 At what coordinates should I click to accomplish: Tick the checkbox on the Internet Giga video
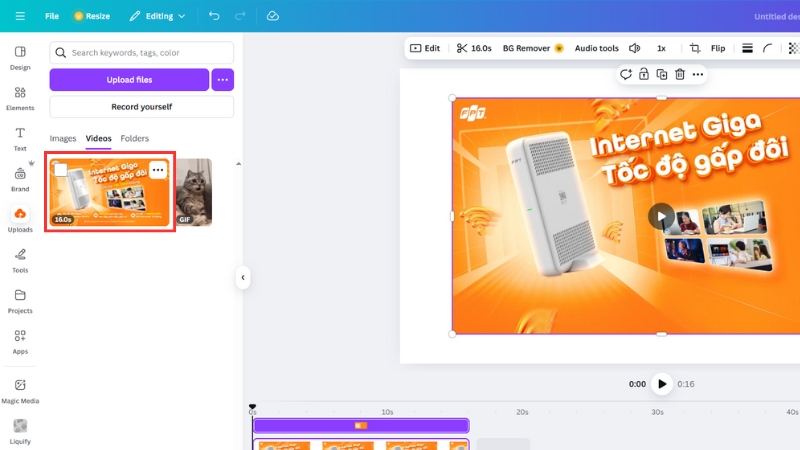pos(61,170)
